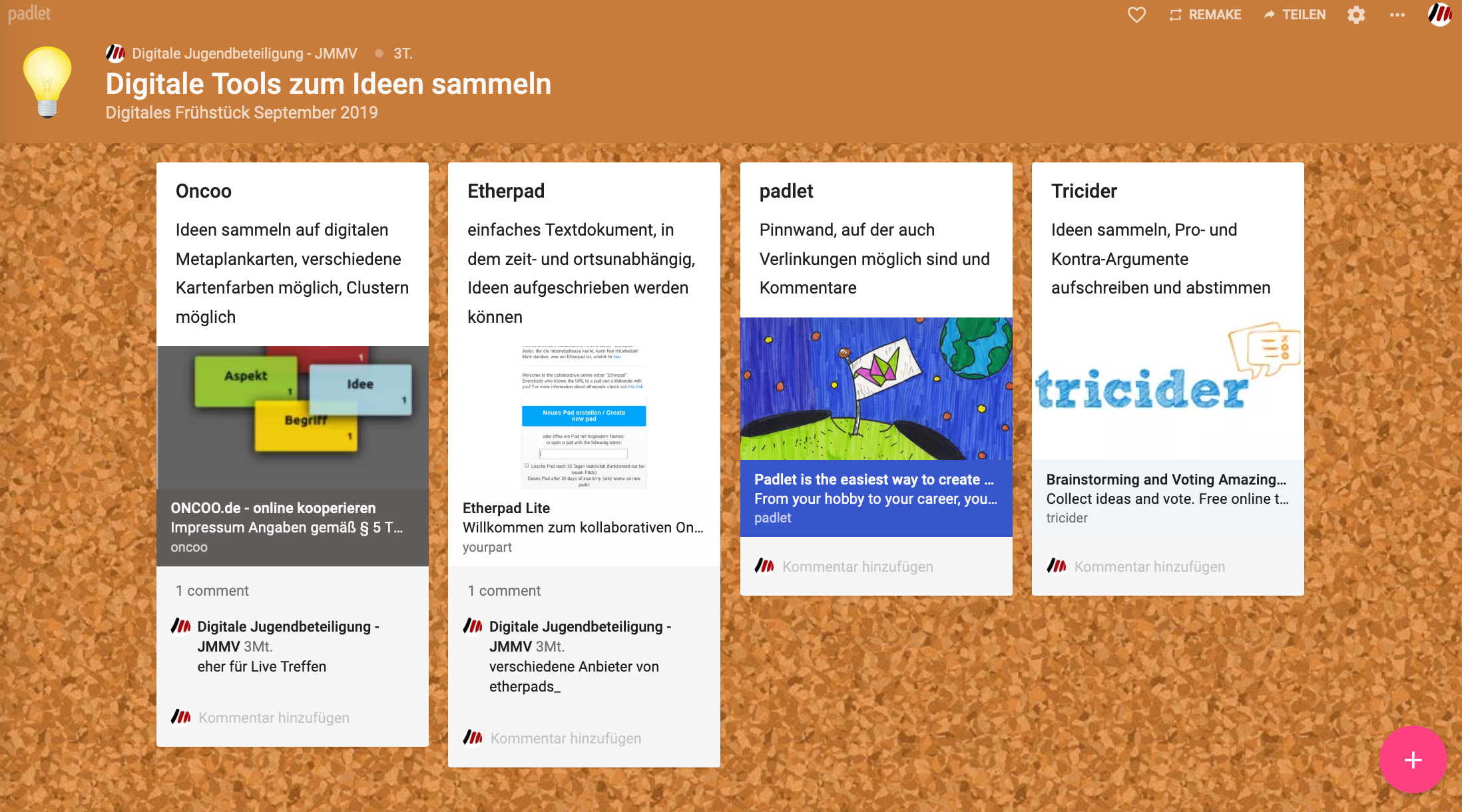Click the Tricider post title
The width and height of the screenshot is (1462, 812).
pos(1084,191)
